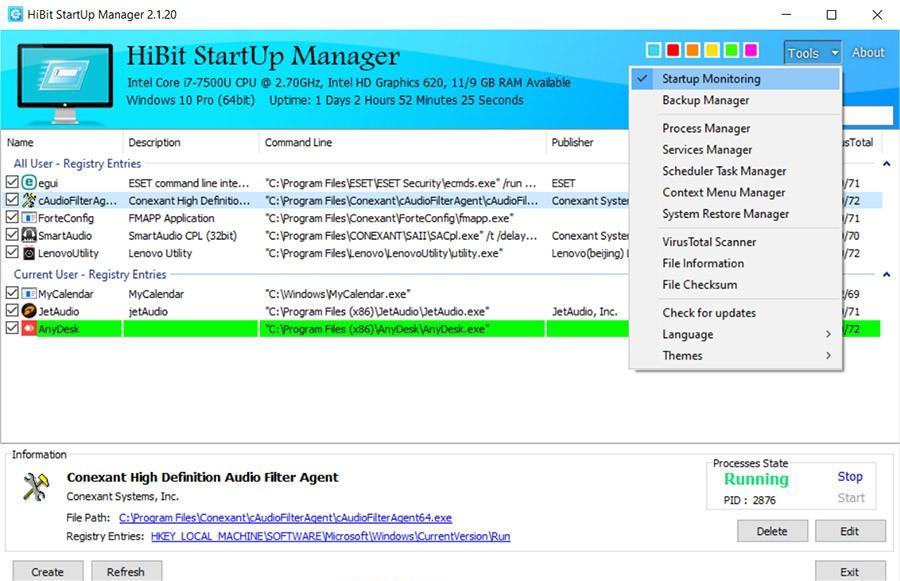Select the light blue theme color
900x581 pixels.
[x=653, y=50]
